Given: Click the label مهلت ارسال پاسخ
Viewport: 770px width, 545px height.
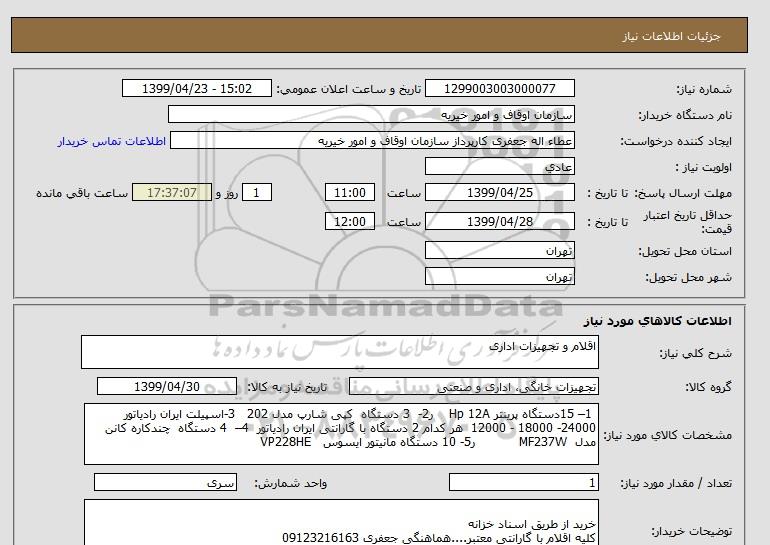Looking at the screenshot, I should point(684,193).
